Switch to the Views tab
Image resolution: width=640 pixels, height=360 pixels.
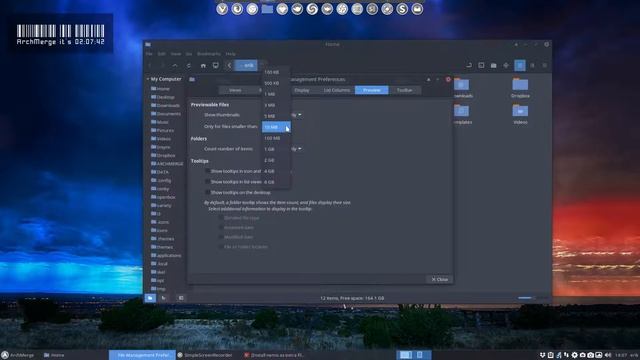(235, 90)
